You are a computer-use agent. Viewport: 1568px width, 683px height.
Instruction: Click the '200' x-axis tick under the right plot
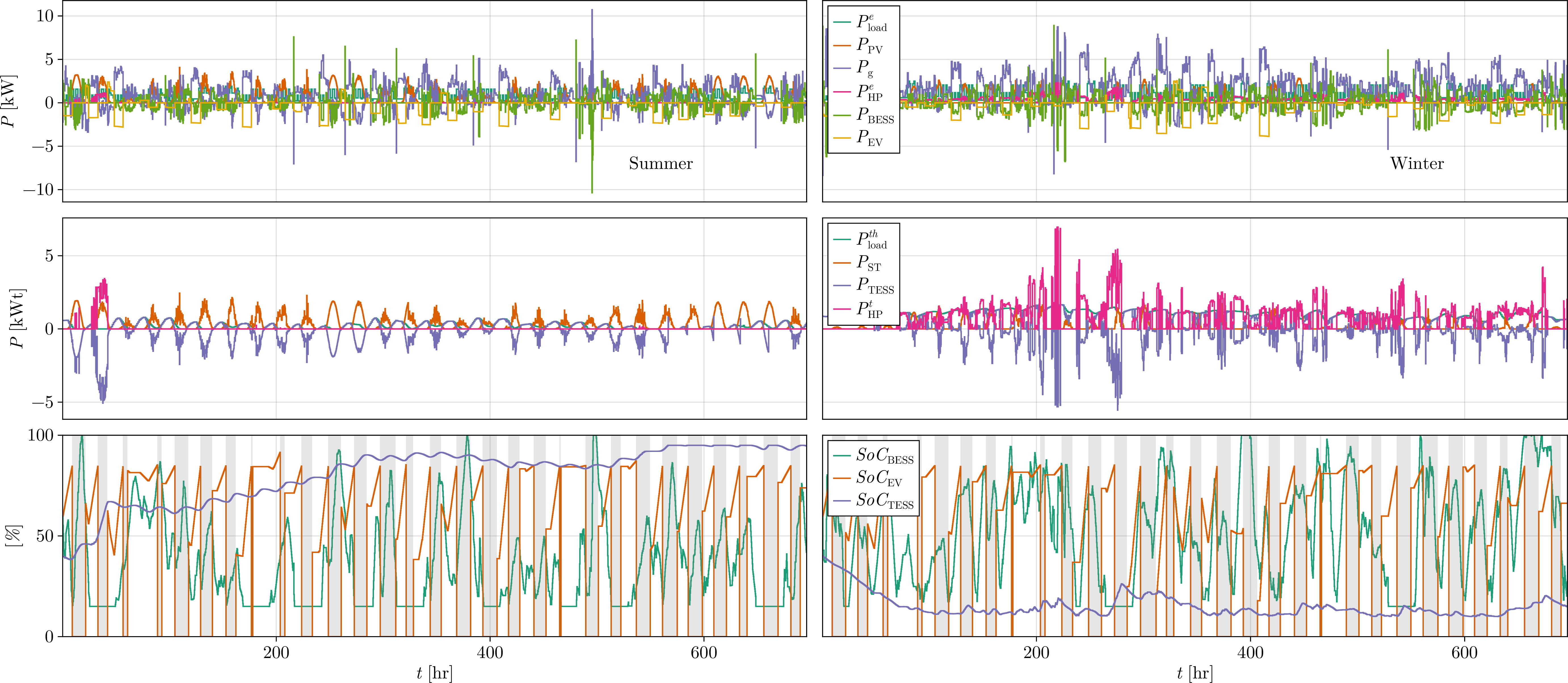point(1037,653)
